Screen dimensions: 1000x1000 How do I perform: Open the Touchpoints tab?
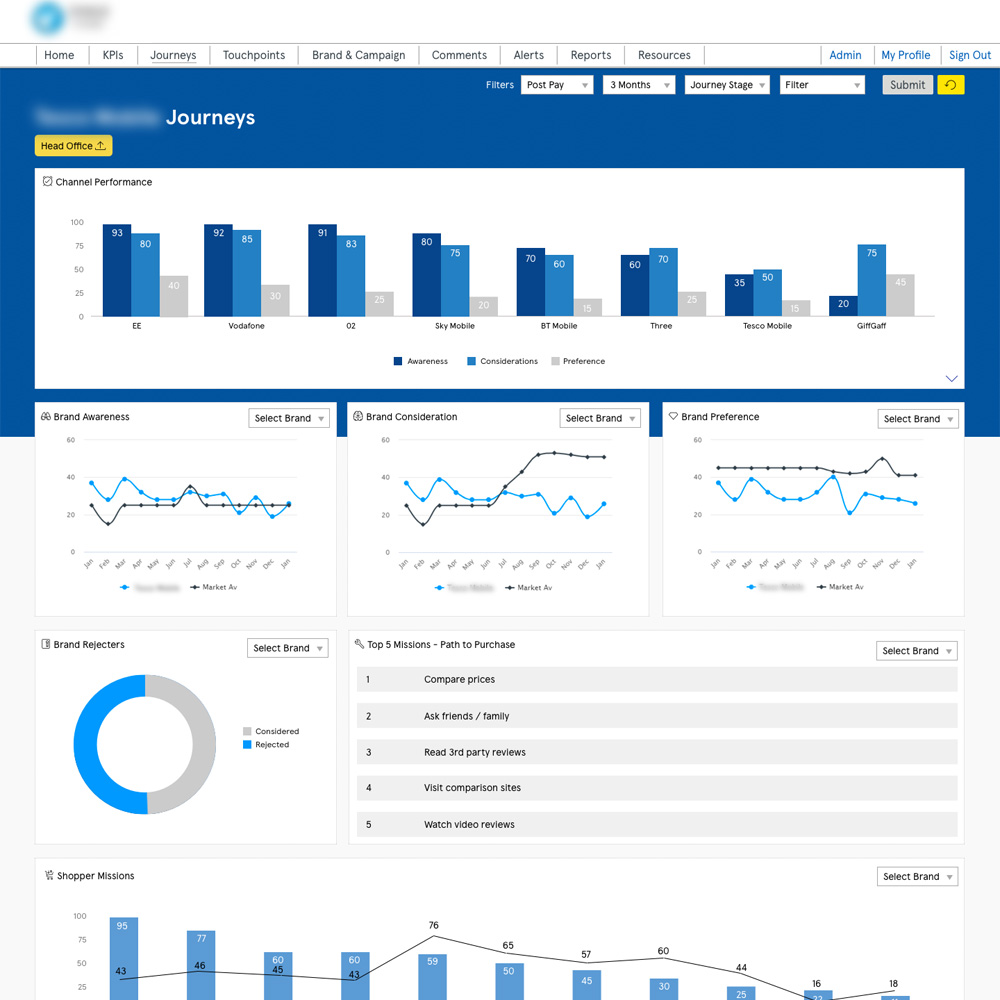coord(254,55)
